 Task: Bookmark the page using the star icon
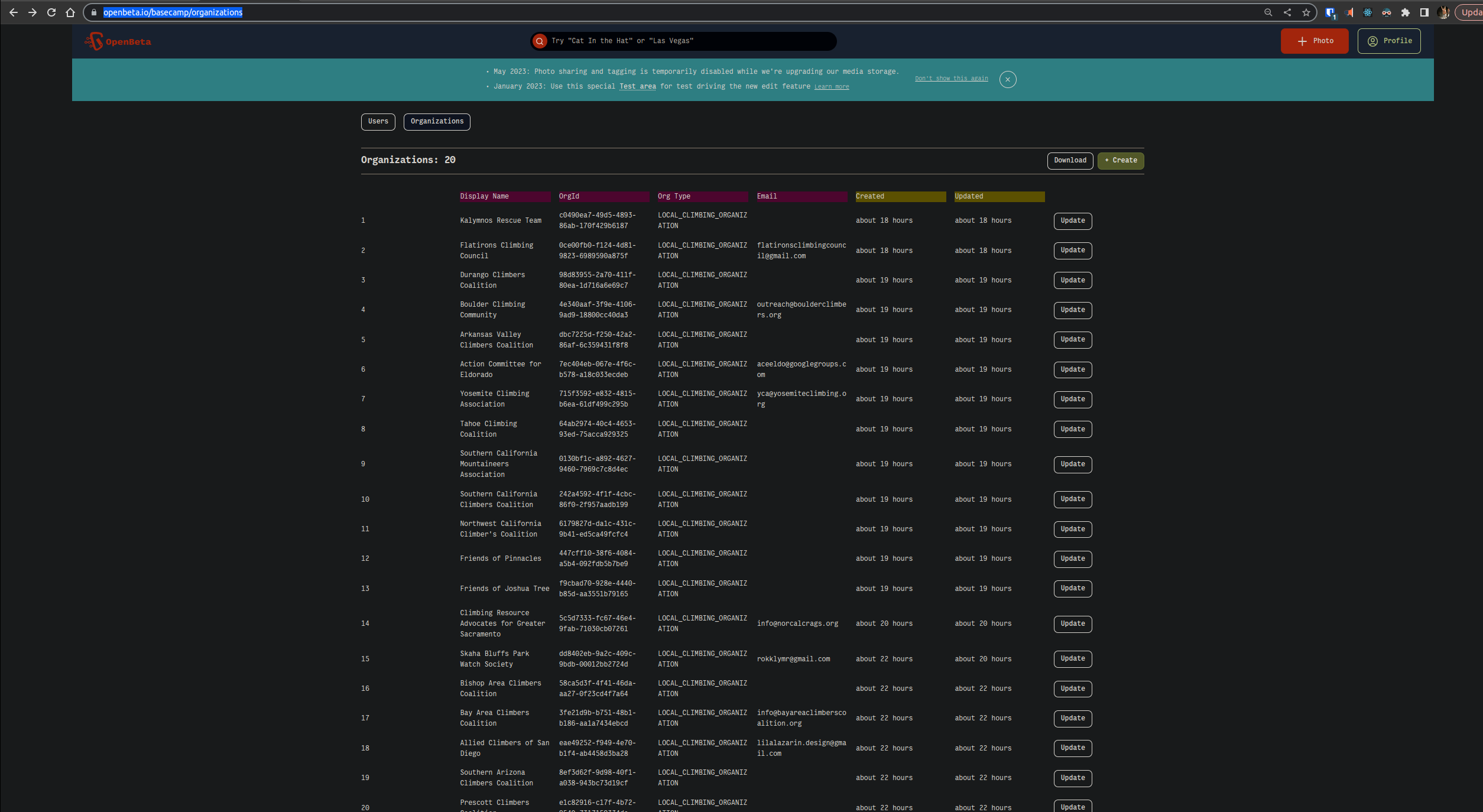coord(1306,12)
